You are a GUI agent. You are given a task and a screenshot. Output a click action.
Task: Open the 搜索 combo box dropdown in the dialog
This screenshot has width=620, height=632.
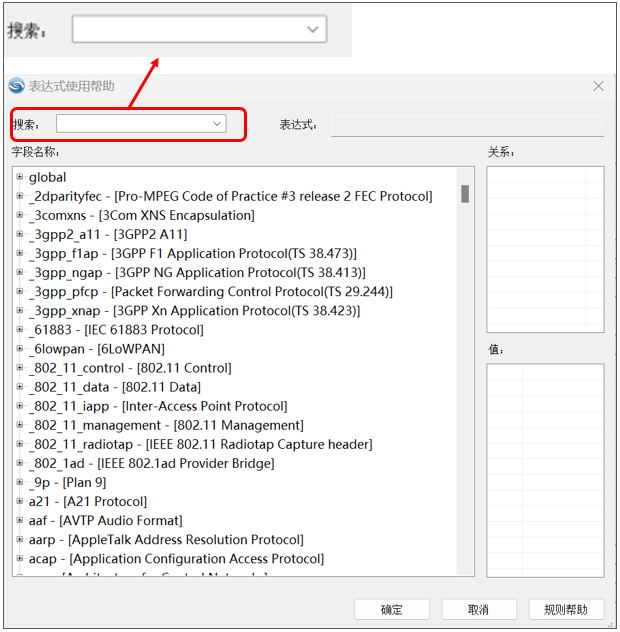click(x=217, y=123)
